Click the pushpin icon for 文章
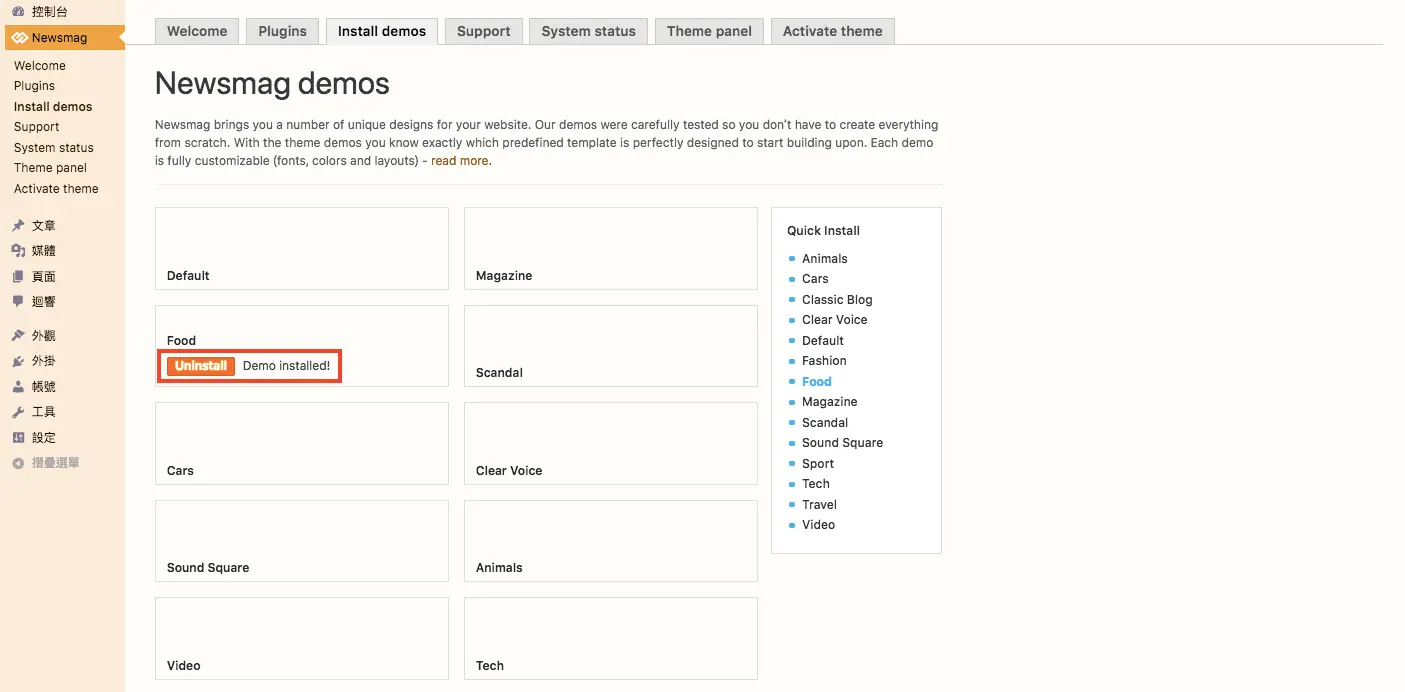Image resolution: width=1405 pixels, height=692 pixels. point(18,226)
